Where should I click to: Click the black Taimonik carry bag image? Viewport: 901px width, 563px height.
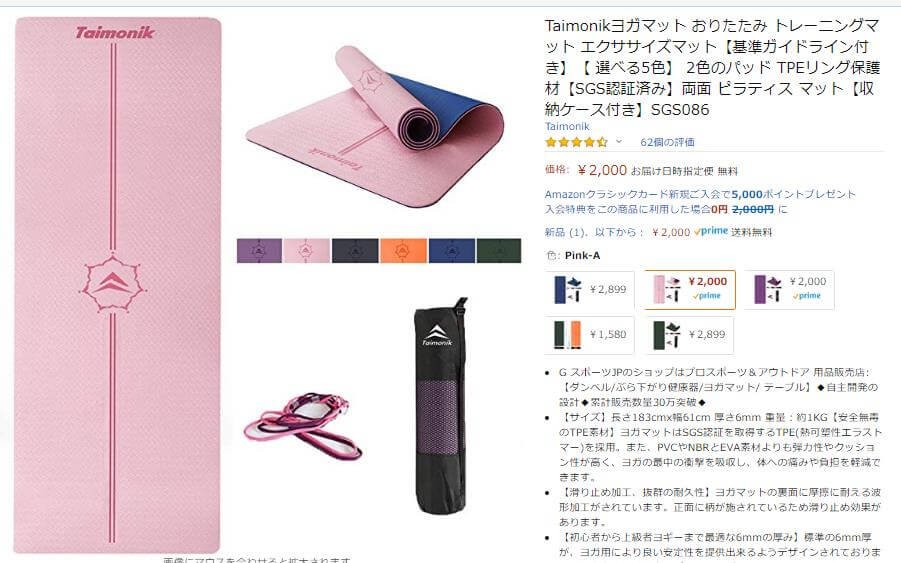point(441,406)
